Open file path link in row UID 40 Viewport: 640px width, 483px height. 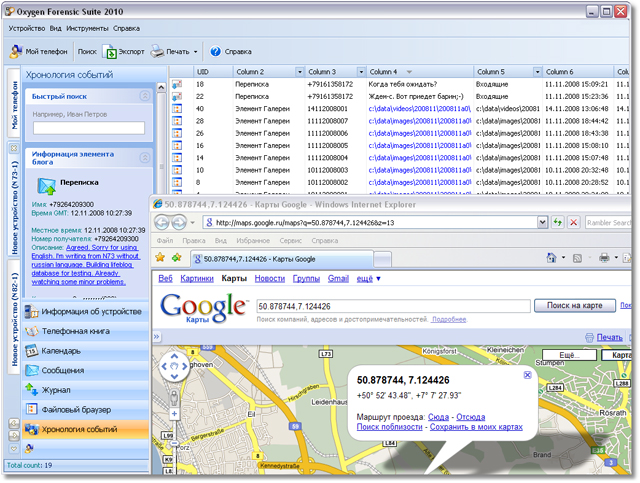click(x=420, y=109)
